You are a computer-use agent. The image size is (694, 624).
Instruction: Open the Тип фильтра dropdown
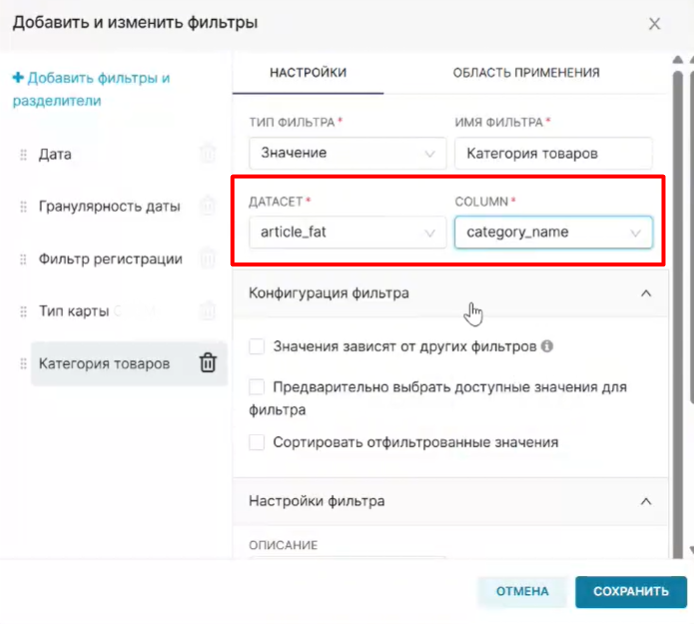point(346,154)
